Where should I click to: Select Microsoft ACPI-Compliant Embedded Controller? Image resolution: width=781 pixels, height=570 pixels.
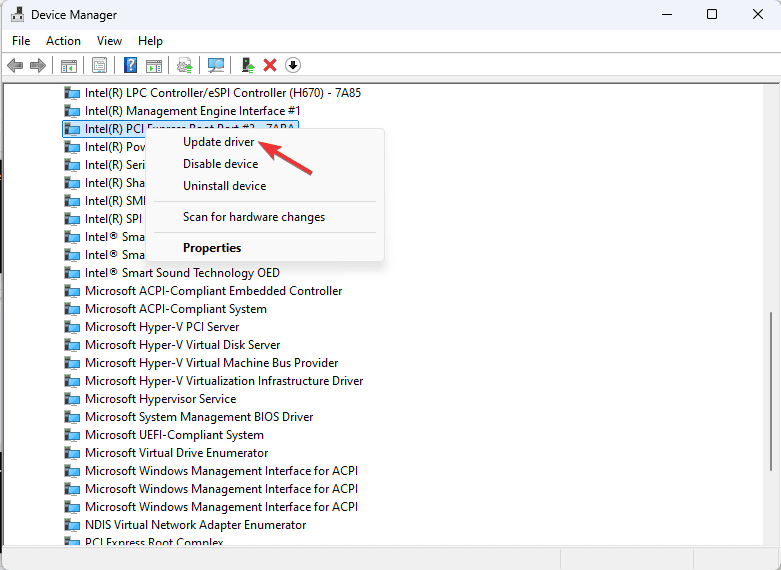pyautogui.click(x=214, y=291)
